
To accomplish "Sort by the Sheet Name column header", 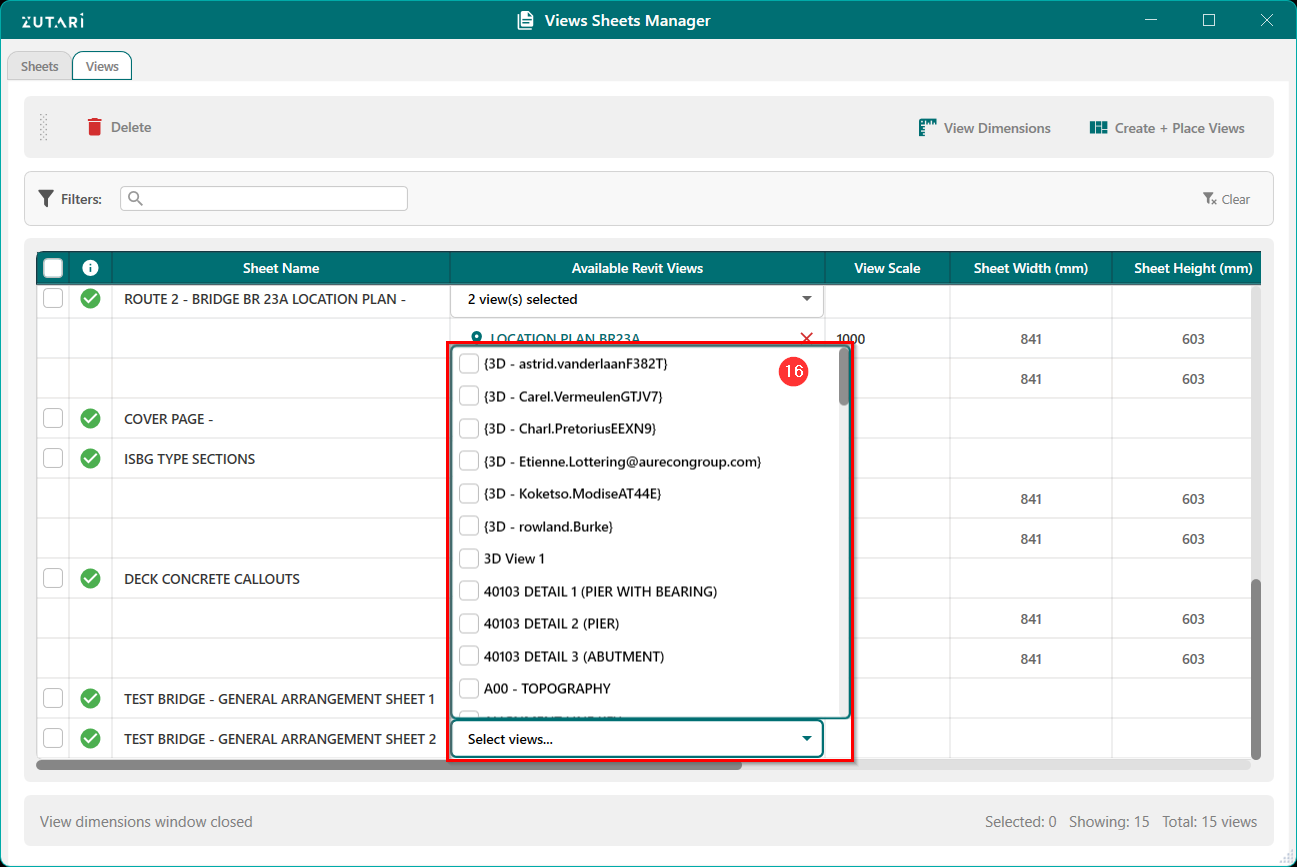I will click(281, 268).
